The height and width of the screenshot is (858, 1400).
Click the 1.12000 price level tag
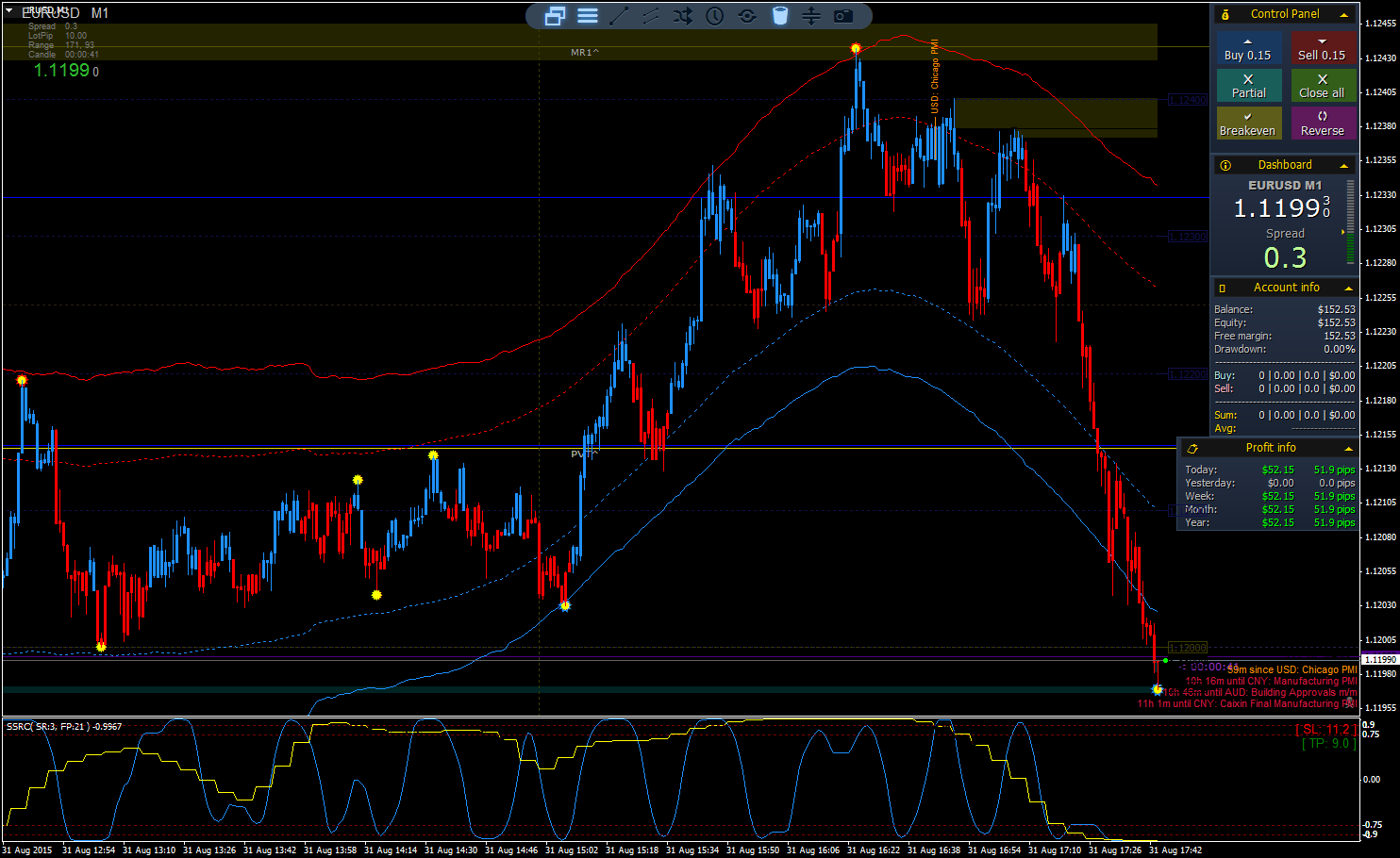coord(1188,648)
